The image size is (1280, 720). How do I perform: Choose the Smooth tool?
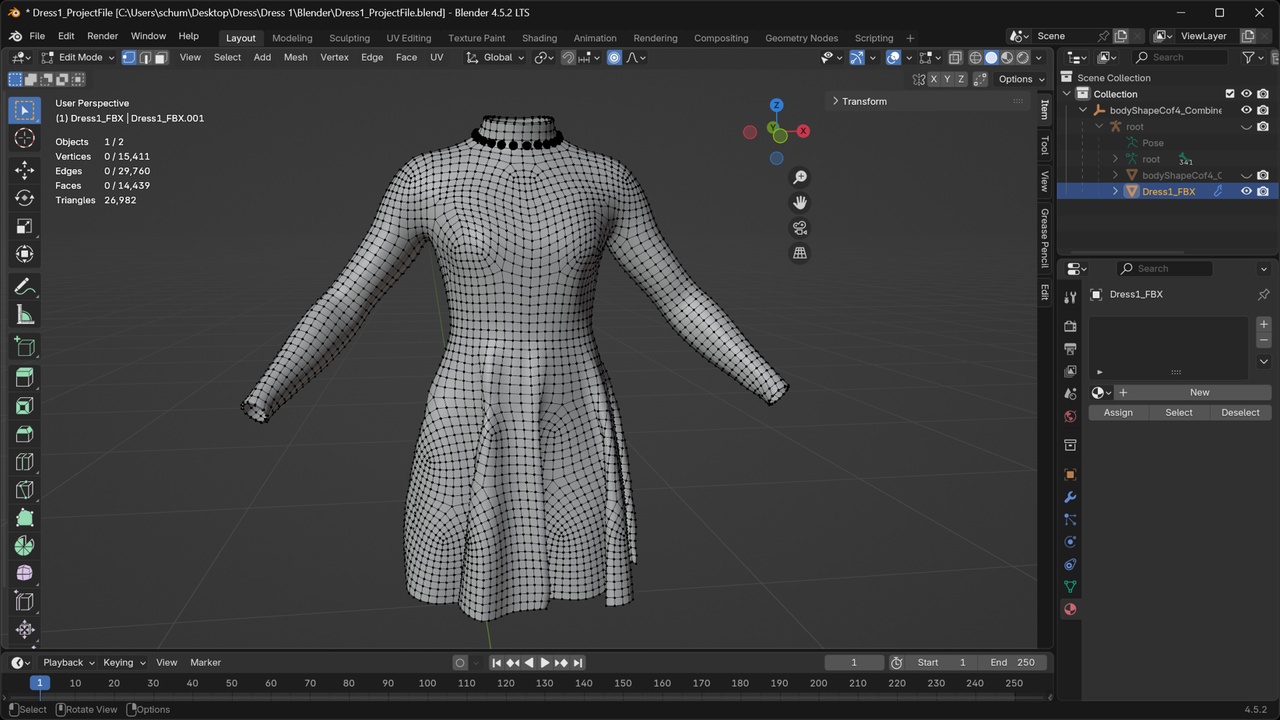(x=25, y=574)
